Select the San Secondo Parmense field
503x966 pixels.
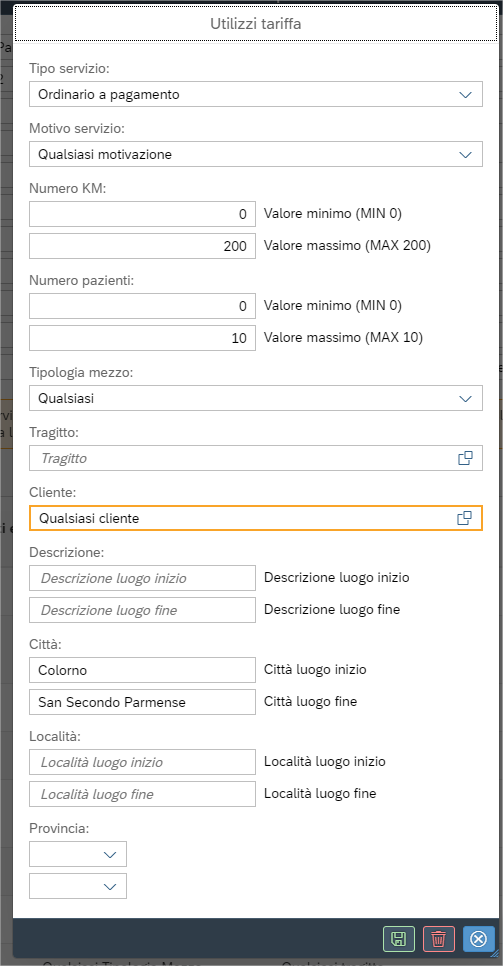pyautogui.click(x=142, y=702)
